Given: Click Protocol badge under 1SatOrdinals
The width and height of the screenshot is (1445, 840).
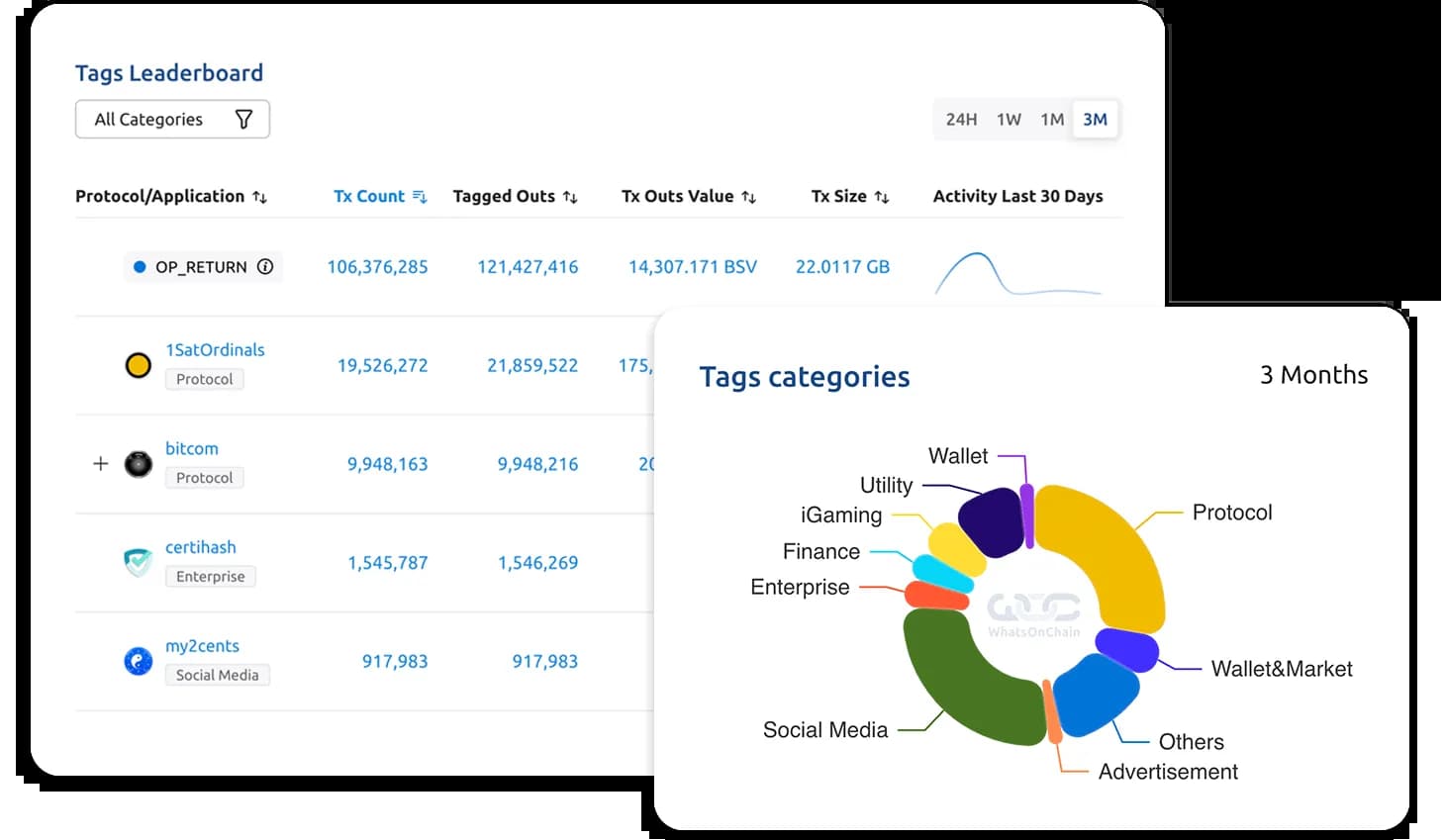Looking at the screenshot, I should point(205,379).
